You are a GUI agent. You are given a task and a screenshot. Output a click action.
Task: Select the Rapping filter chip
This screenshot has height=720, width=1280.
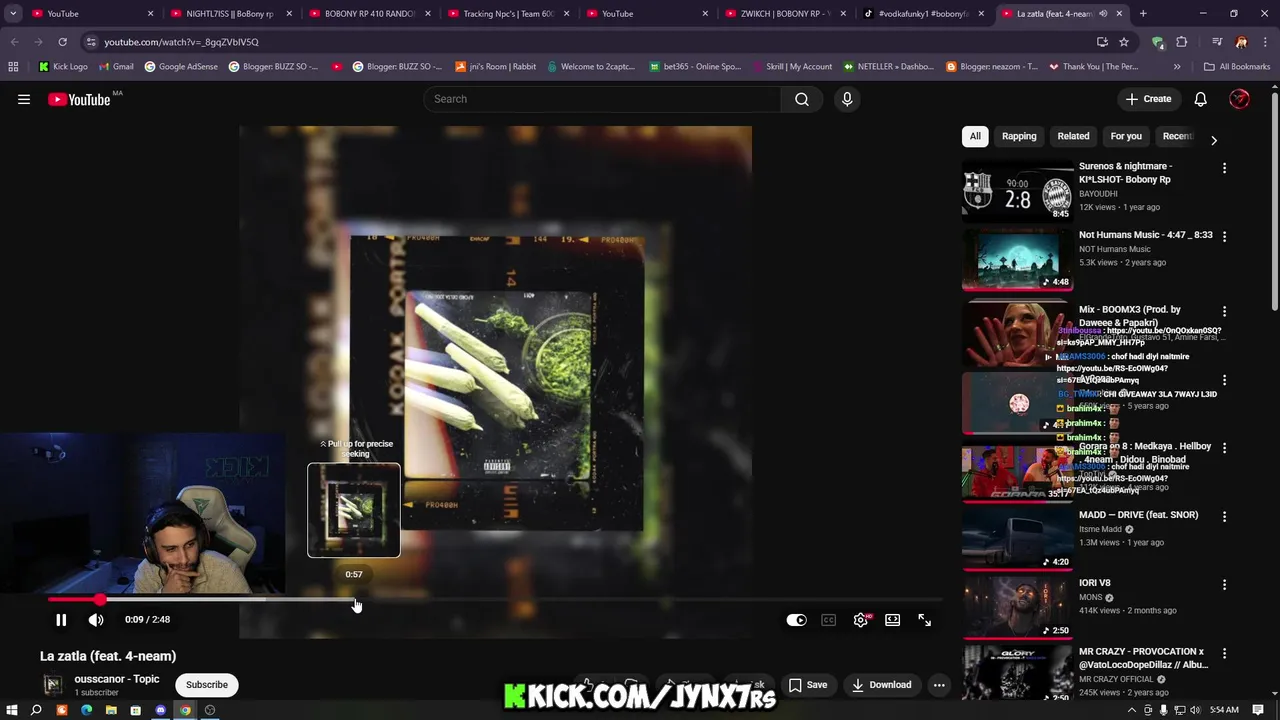tap(1019, 136)
